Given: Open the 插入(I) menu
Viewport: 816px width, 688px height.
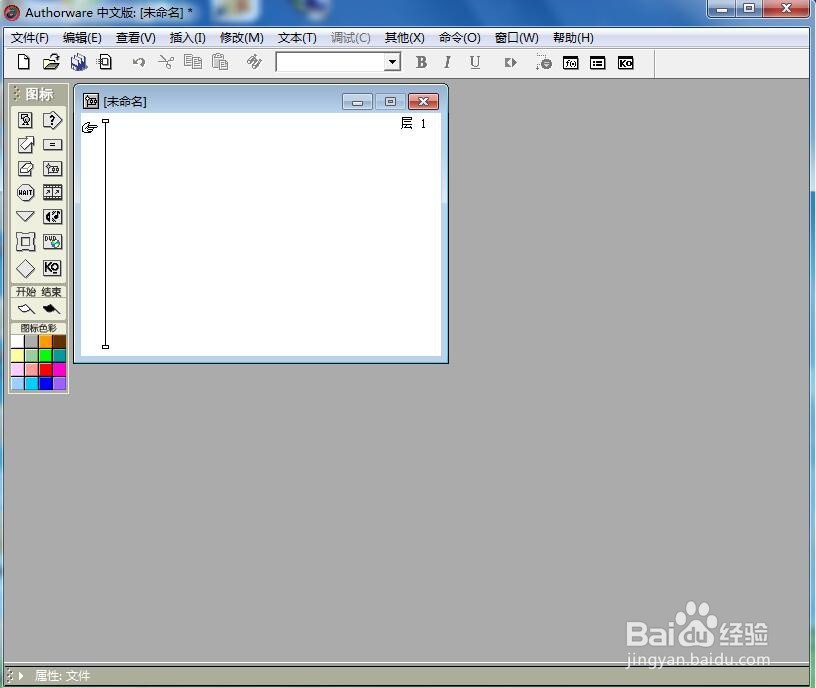Looking at the screenshot, I should coord(187,38).
